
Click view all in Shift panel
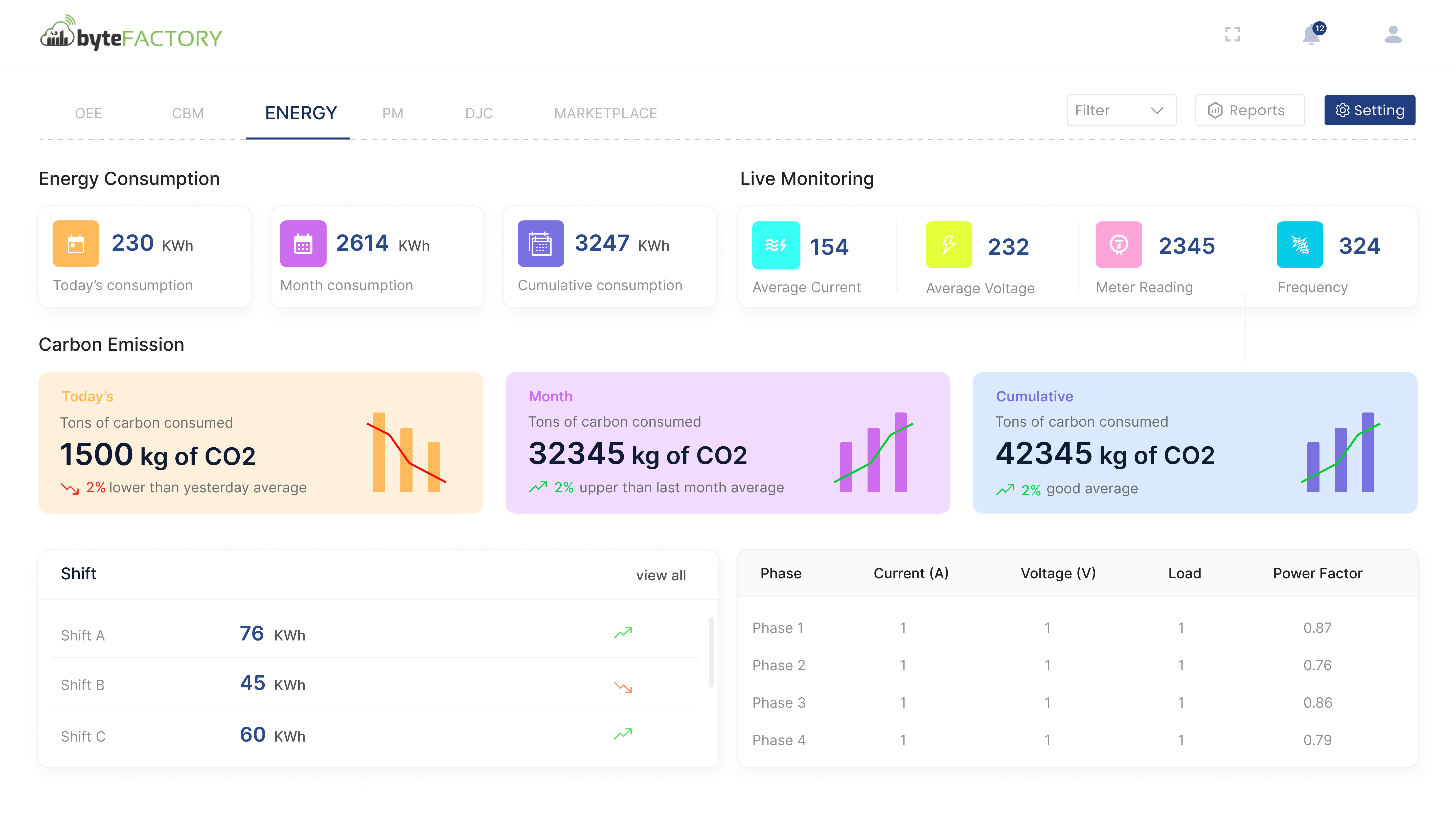point(661,575)
